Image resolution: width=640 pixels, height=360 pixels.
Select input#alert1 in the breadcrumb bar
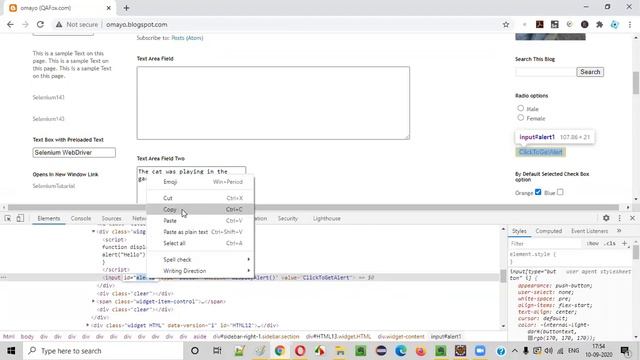(446, 336)
